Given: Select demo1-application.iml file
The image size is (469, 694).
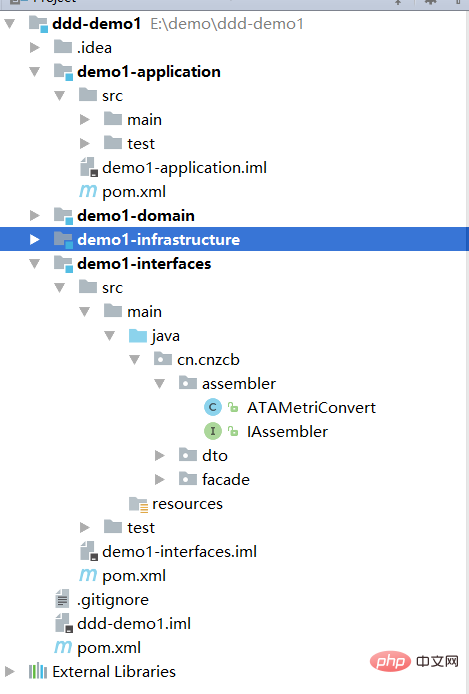Looking at the screenshot, I should 185,168.
